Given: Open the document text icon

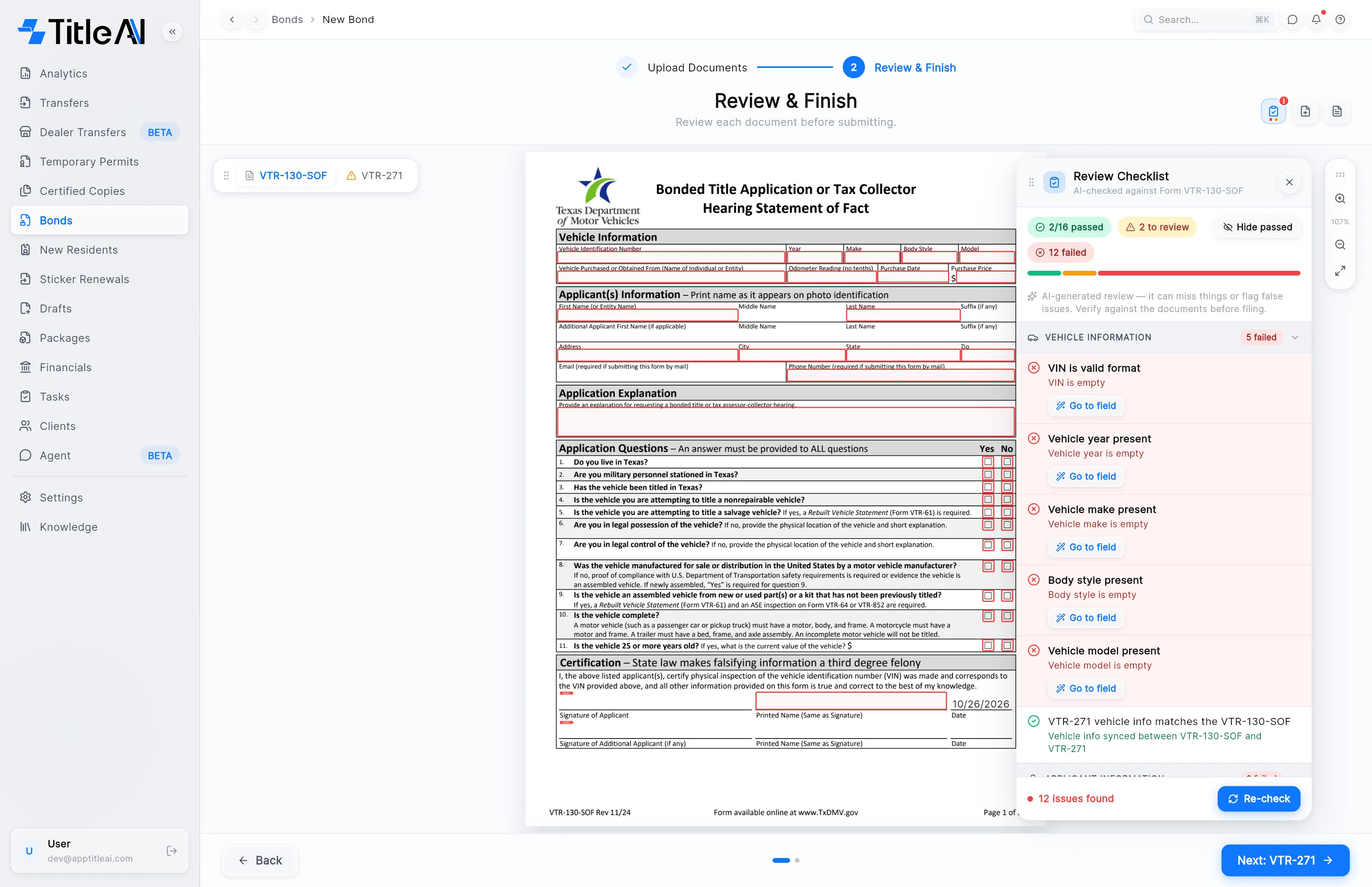Looking at the screenshot, I should tap(1337, 111).
